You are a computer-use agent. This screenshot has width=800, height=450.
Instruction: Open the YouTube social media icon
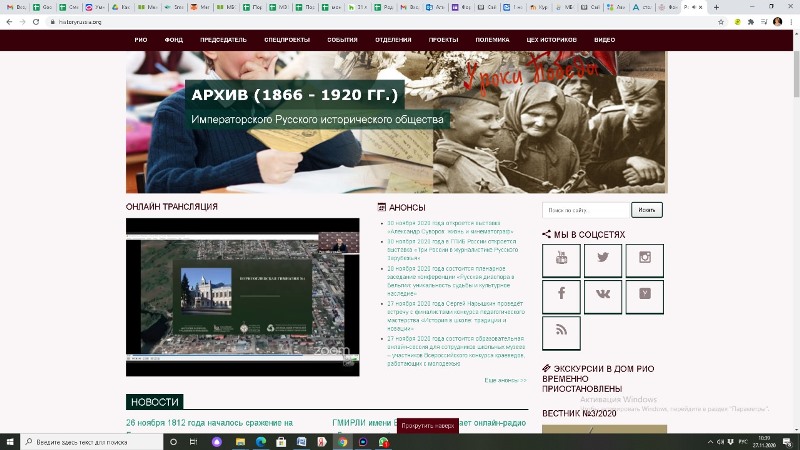coord(561,260)
